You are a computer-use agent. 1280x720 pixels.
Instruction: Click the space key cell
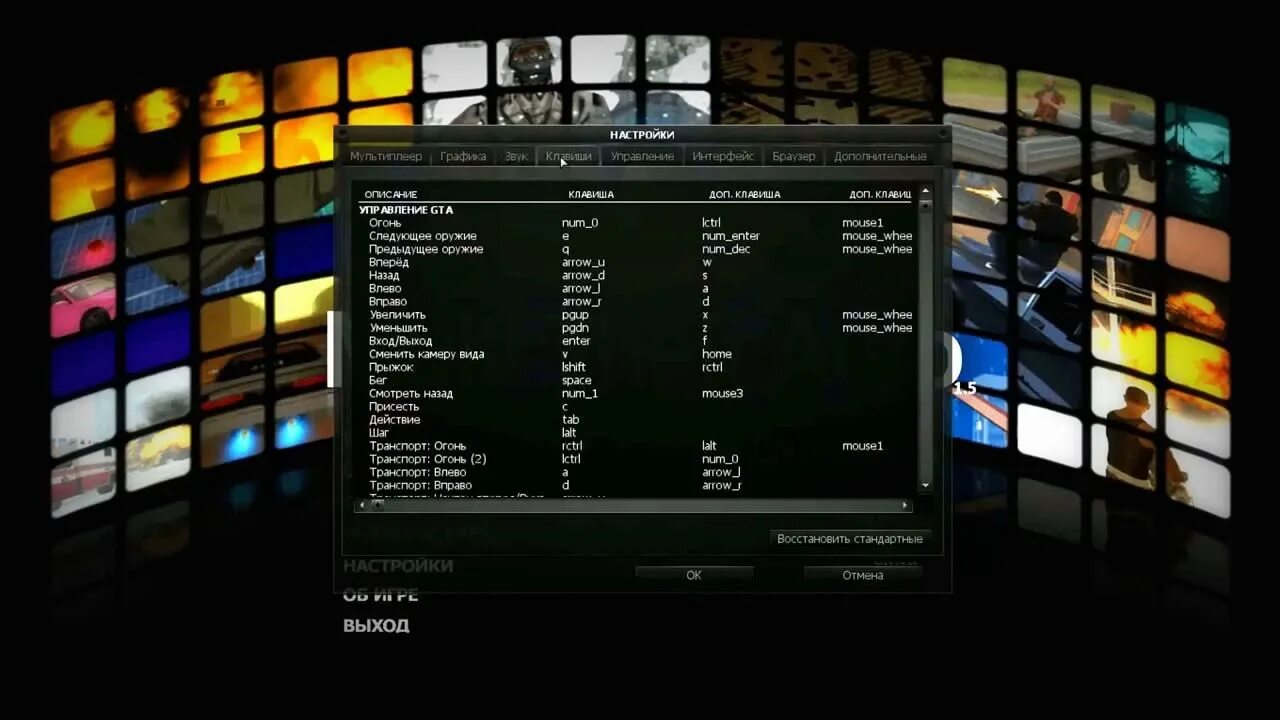pyautogui.click(x=576, y=380)
